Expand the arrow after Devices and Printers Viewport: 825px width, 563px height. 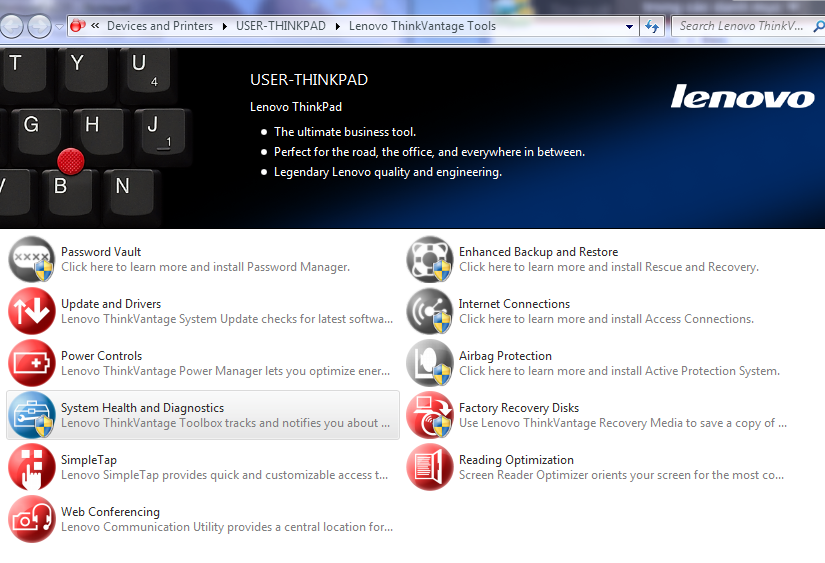pyautogui.click(x=225, y=26)
